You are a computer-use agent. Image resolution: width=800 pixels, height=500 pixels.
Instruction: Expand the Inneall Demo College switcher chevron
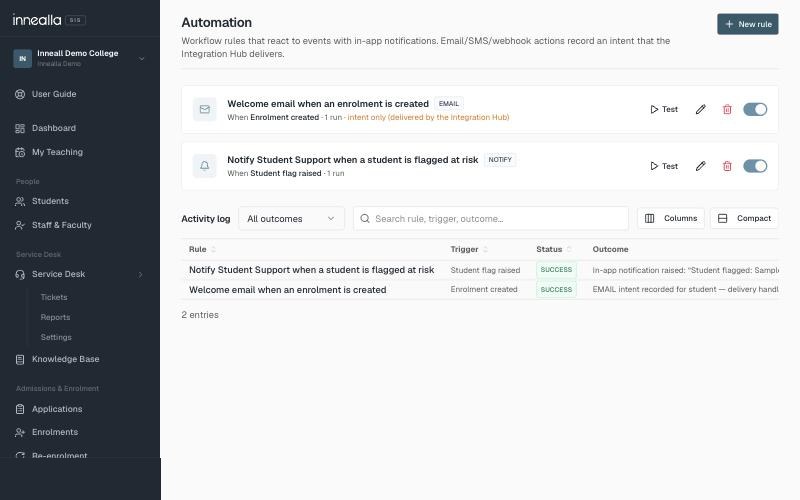click(142, 59)
